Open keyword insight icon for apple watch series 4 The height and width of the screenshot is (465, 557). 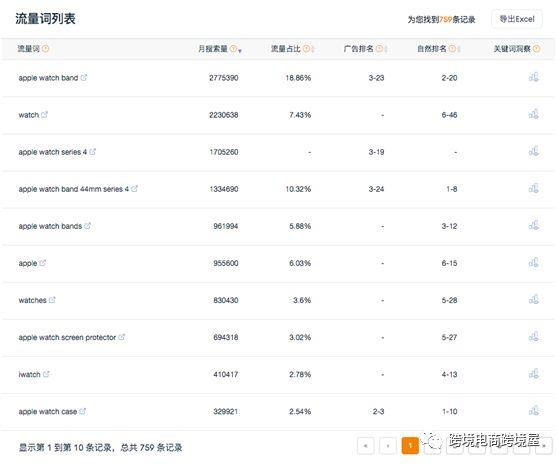tap(534, 151)
